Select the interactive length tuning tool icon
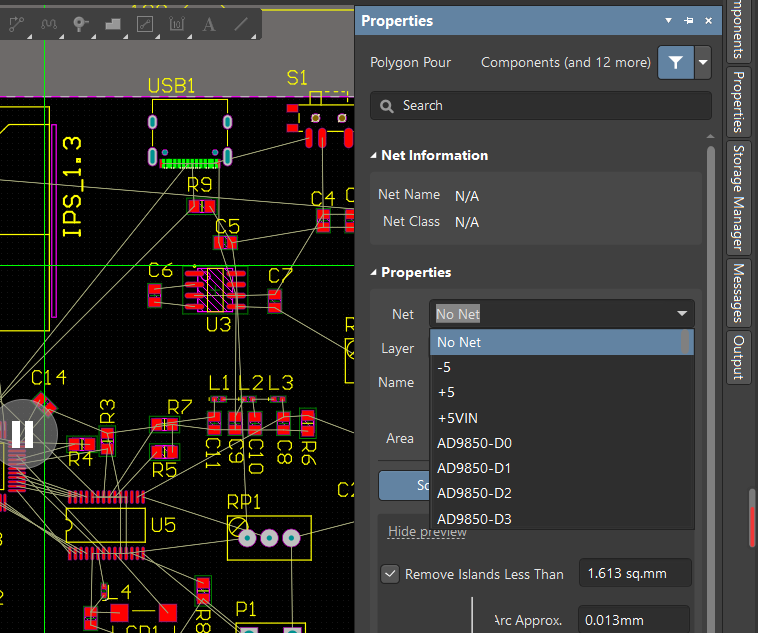Image resolution: width=758 pixels, height=633 pixels. click(x=48, y=24)
